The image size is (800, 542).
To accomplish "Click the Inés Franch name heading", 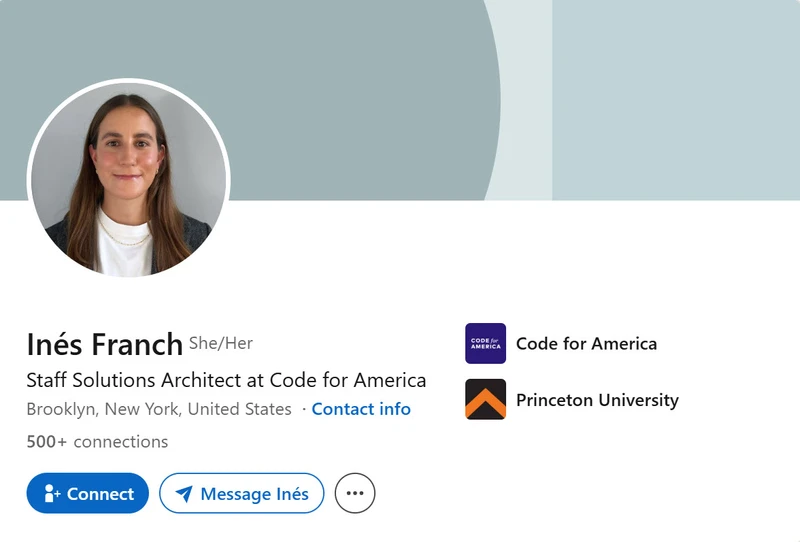I will (105, 344).
